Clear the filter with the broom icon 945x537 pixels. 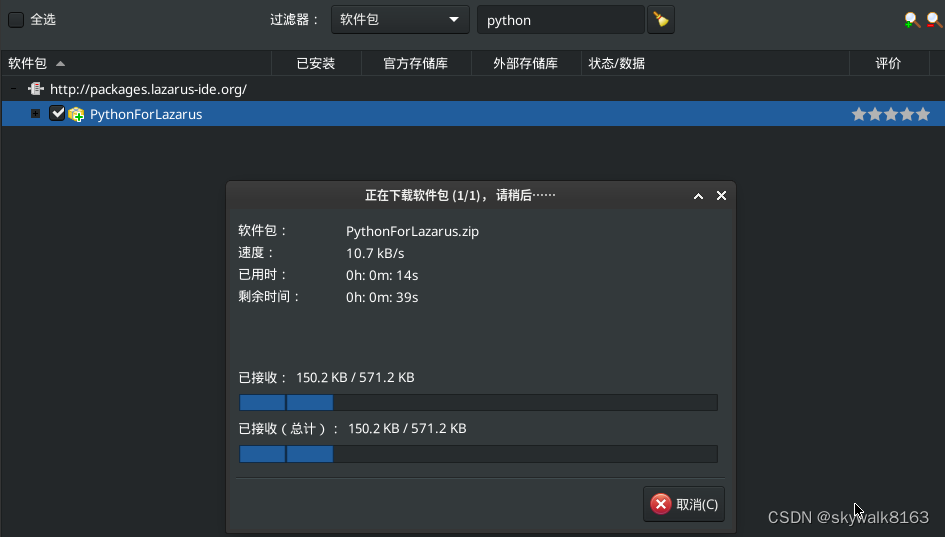tap(661, 20)
